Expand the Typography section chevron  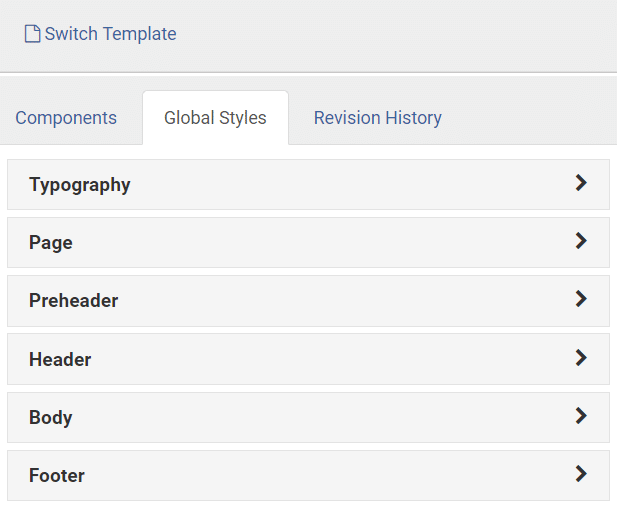581,183
